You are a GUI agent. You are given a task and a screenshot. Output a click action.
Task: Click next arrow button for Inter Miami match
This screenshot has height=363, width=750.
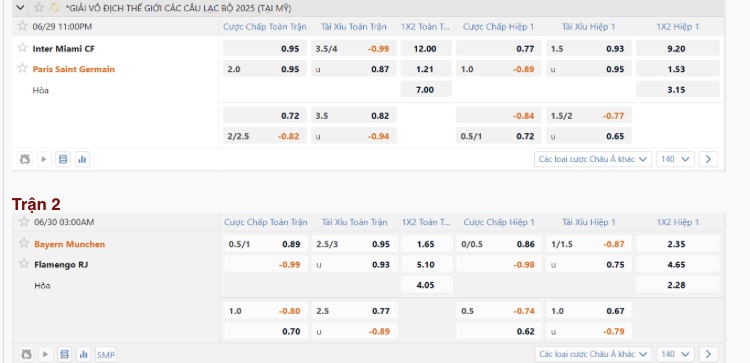tap(708, 159)
